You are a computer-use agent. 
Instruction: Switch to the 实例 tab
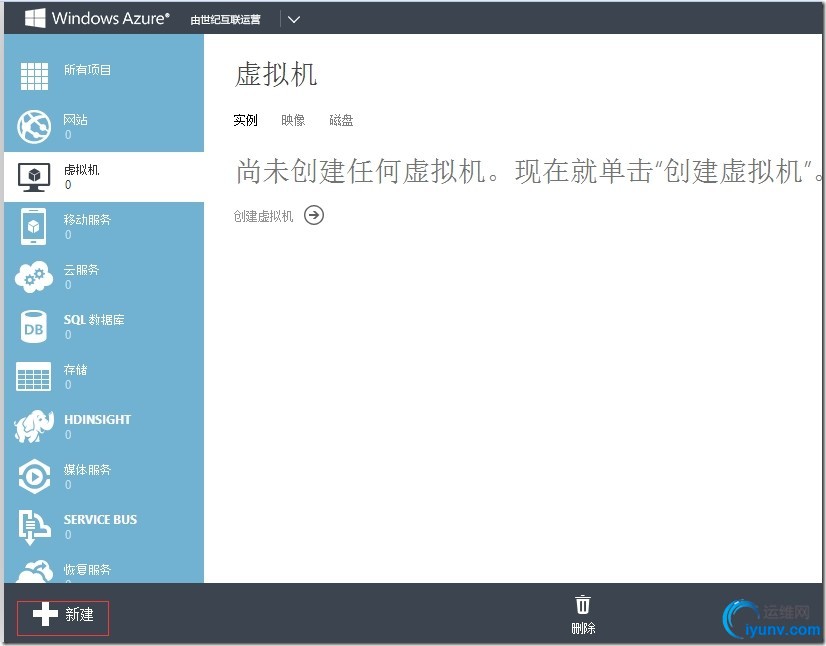click(245, 120)
